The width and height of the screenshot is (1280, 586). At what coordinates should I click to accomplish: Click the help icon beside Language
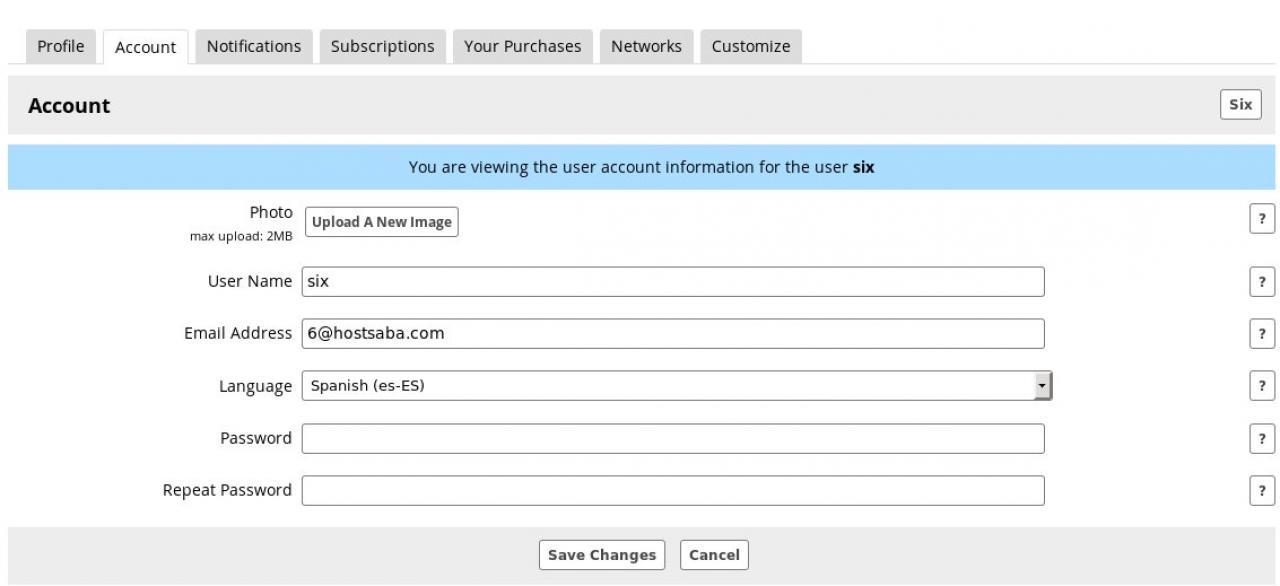tap(1262, 386)
